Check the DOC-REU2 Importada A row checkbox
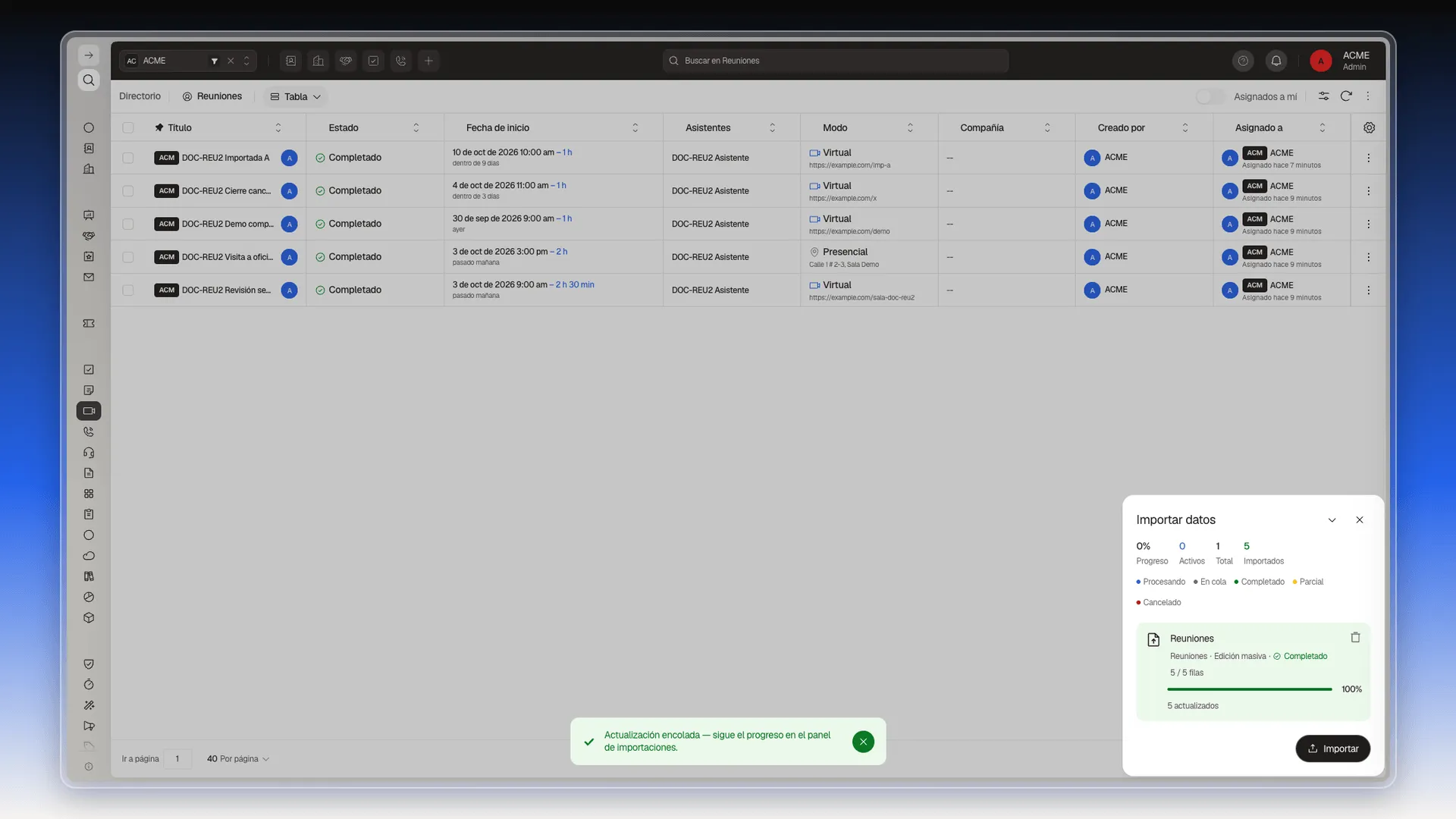The height and width of the screenshot is (819, 1456). pyautogui.click(x=128, y=158)
